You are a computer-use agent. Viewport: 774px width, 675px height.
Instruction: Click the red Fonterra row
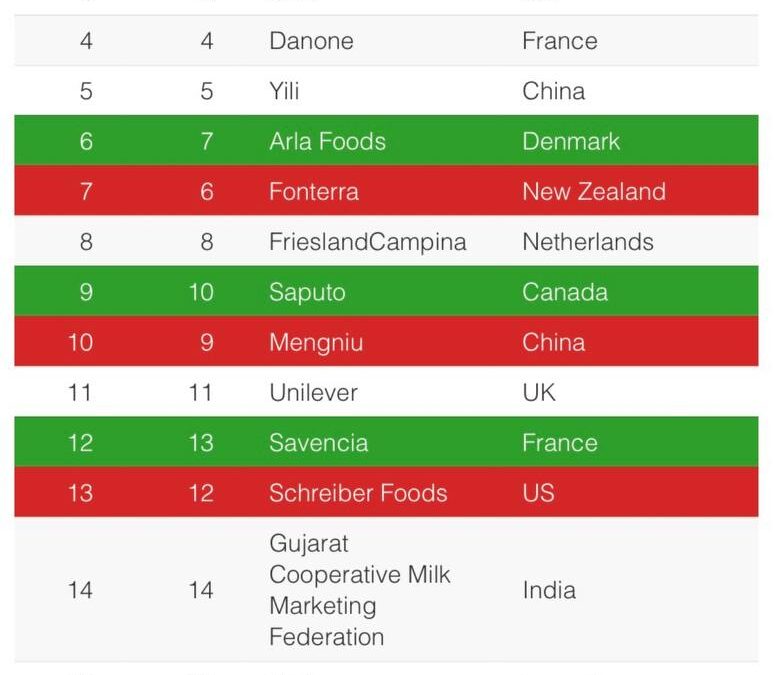click(x=387, y=191)
